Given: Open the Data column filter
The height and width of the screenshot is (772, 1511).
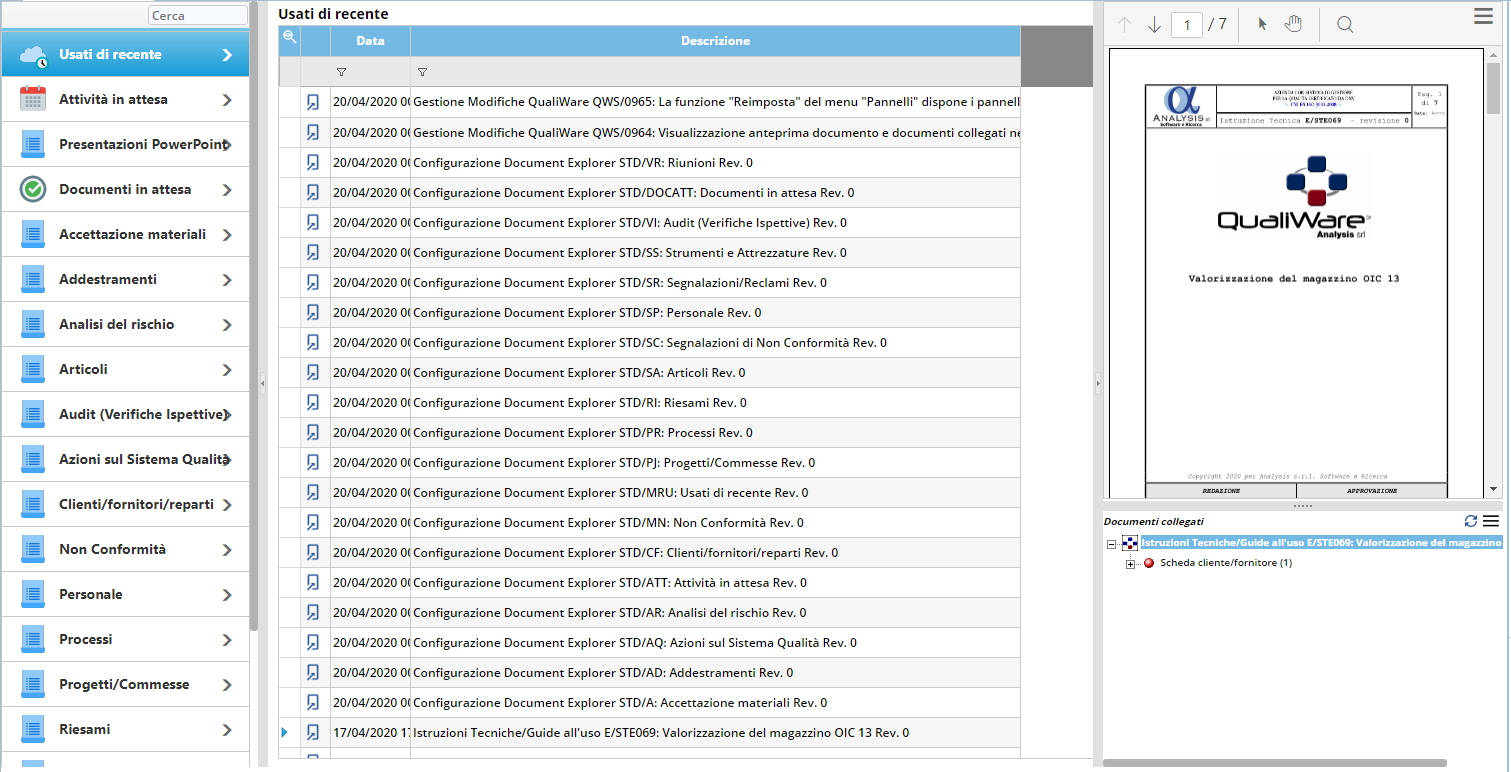Looking at the screenshot, I should 341,72.
